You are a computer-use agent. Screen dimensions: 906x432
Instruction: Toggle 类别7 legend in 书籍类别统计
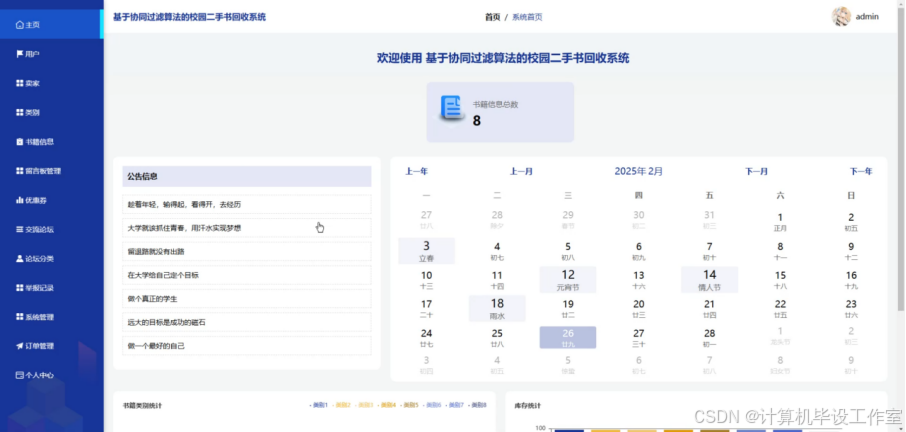(x=455, y=405)
